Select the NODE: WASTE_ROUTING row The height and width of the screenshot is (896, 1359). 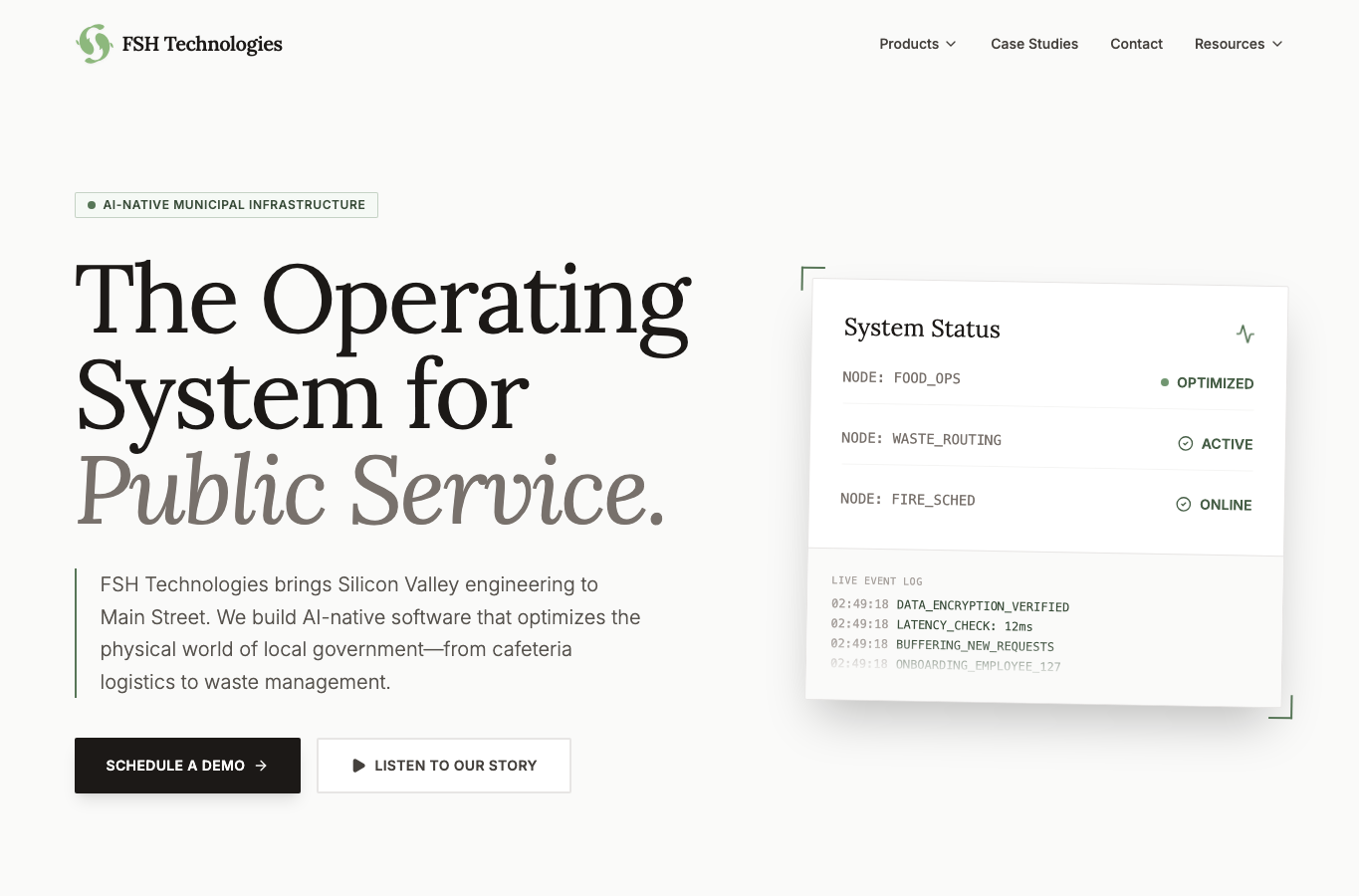point(1046,441)
